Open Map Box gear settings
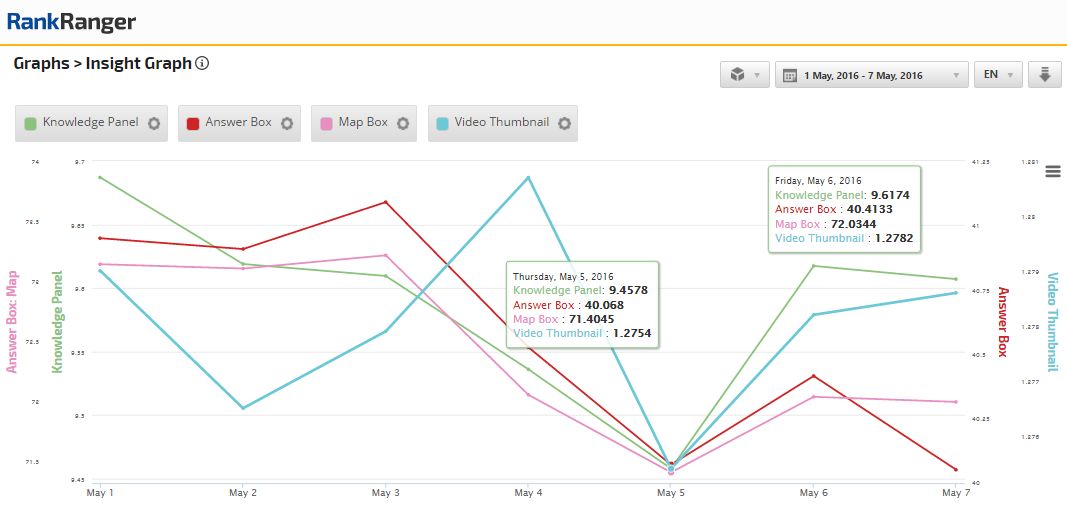The image size is (1067, 505). [x=402, y=123]
